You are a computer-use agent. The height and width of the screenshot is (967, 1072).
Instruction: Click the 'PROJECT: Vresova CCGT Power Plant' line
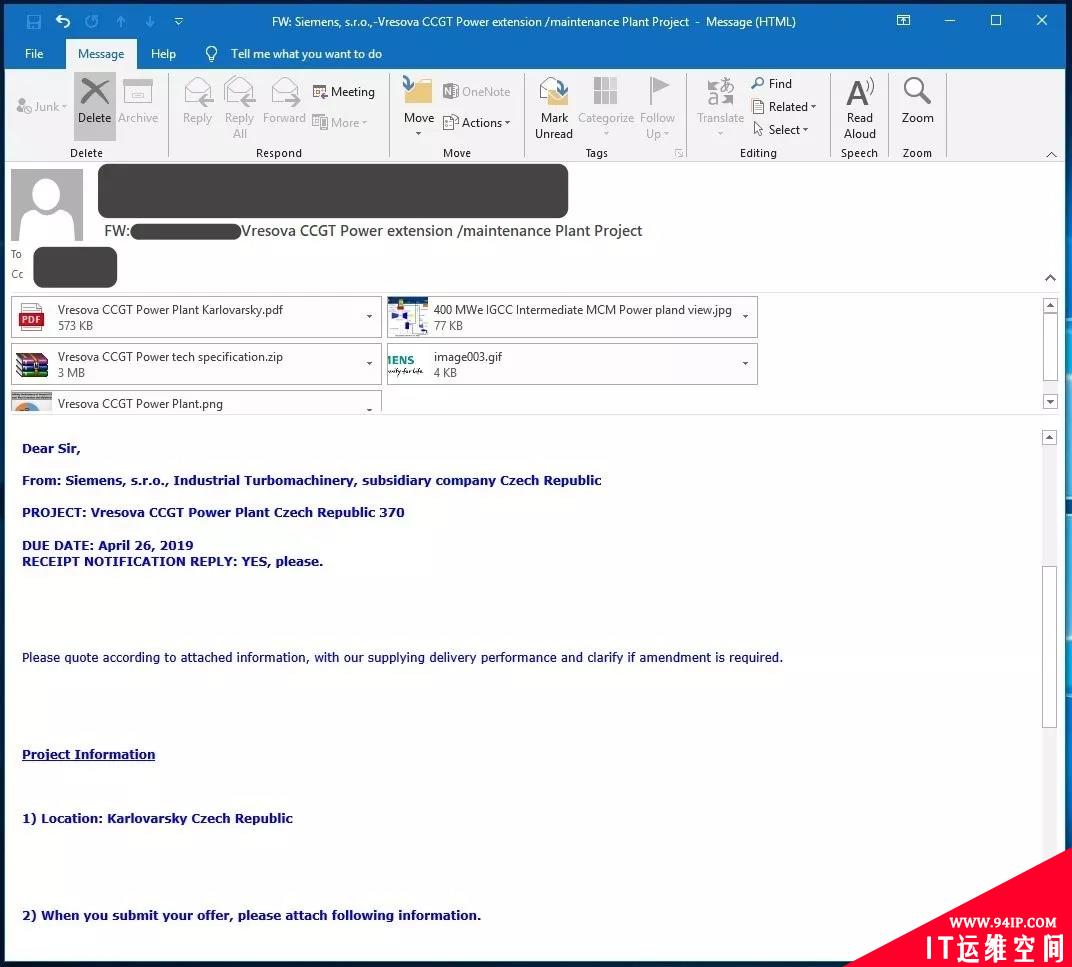pyautogui.click(x=213, y=512)
